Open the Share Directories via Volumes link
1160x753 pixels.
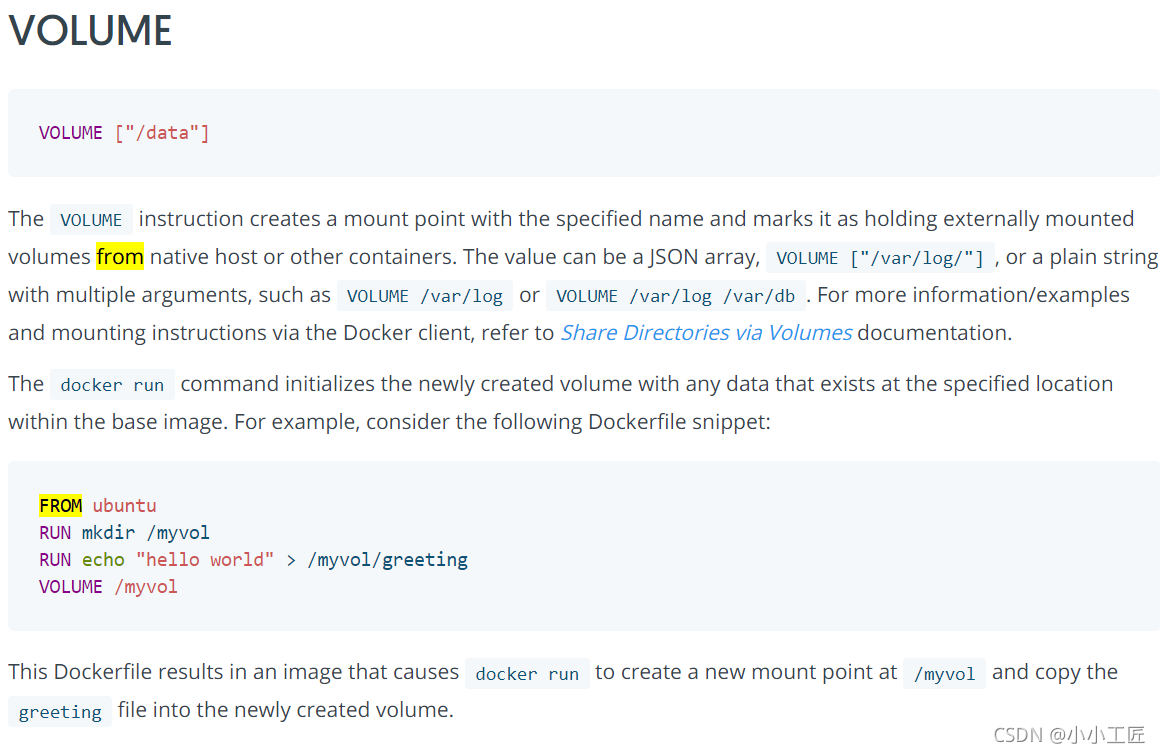coord(706,333)
